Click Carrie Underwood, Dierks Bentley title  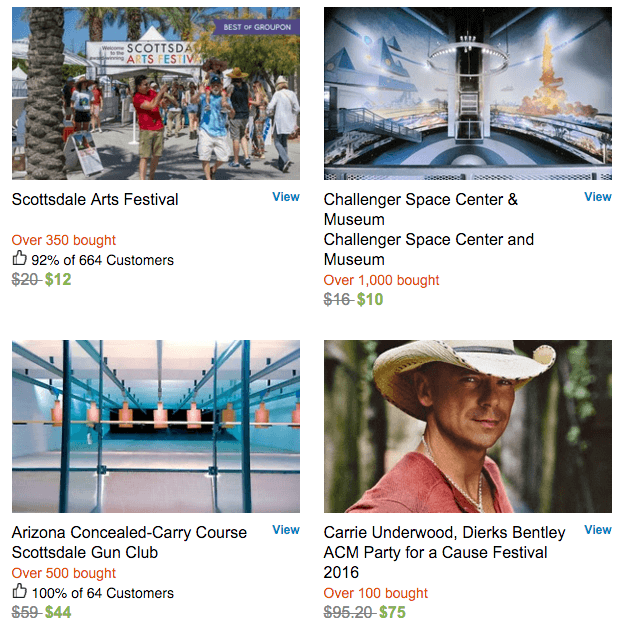[444, 533]
